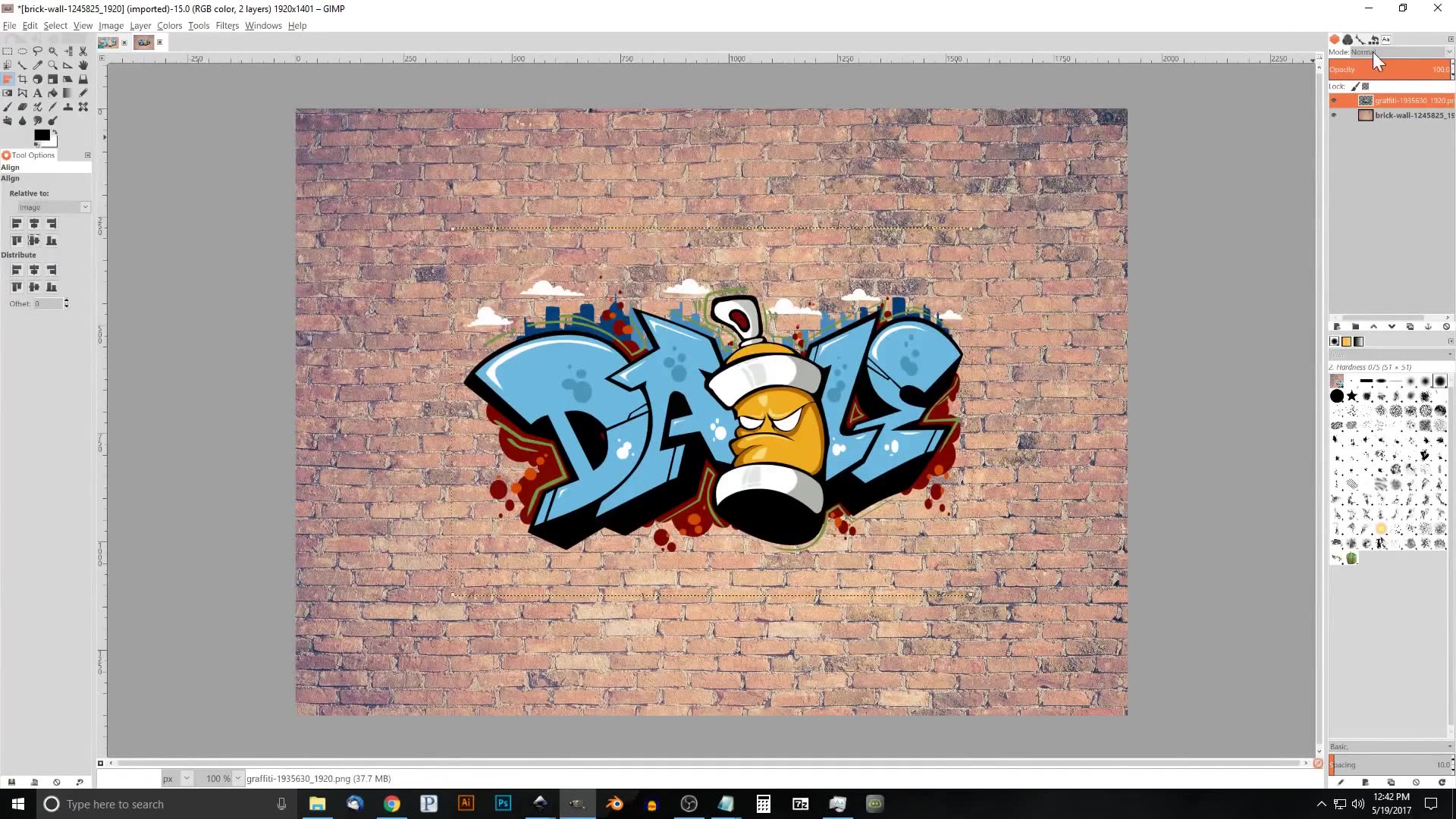The width and height of the screenshot is (1456, 819).
Task: Select the Smudge tool
Action: point(38,121)
